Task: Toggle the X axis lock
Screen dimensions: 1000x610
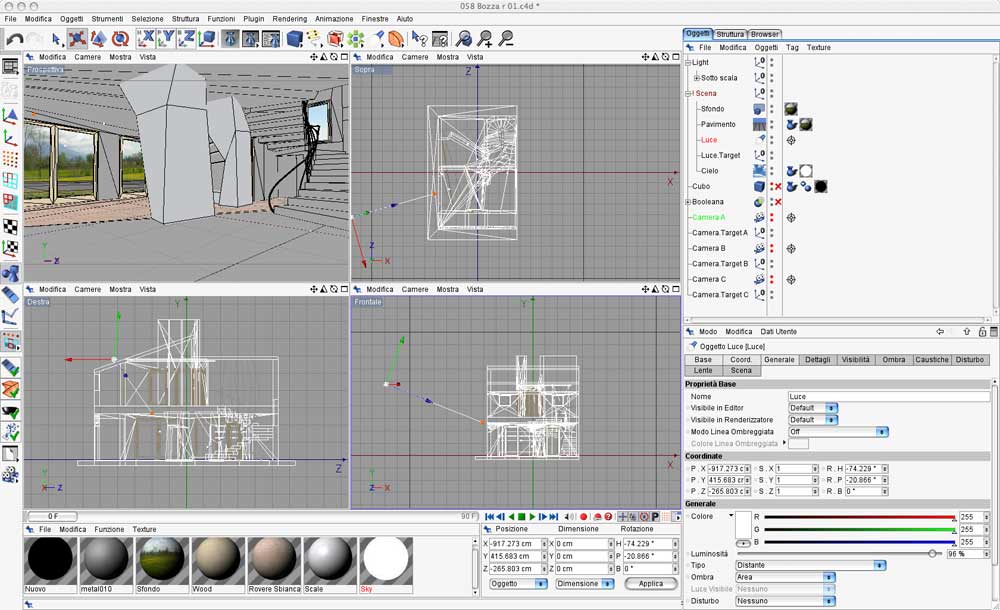Action: tap(146, 39)
